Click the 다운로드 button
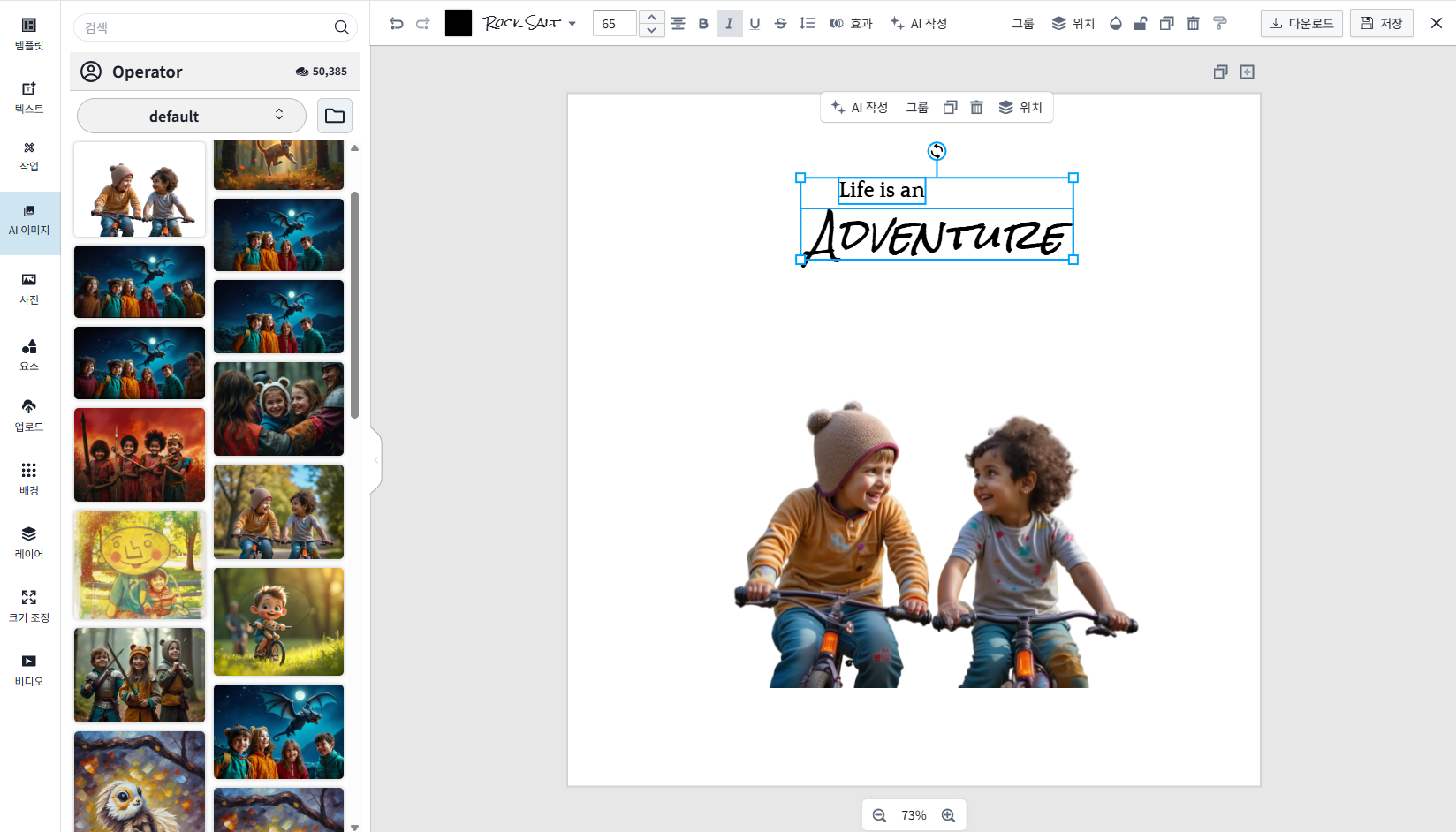Image resolution: width=1456 pixels, height=832 pixels. click(x=1301, y=23)
